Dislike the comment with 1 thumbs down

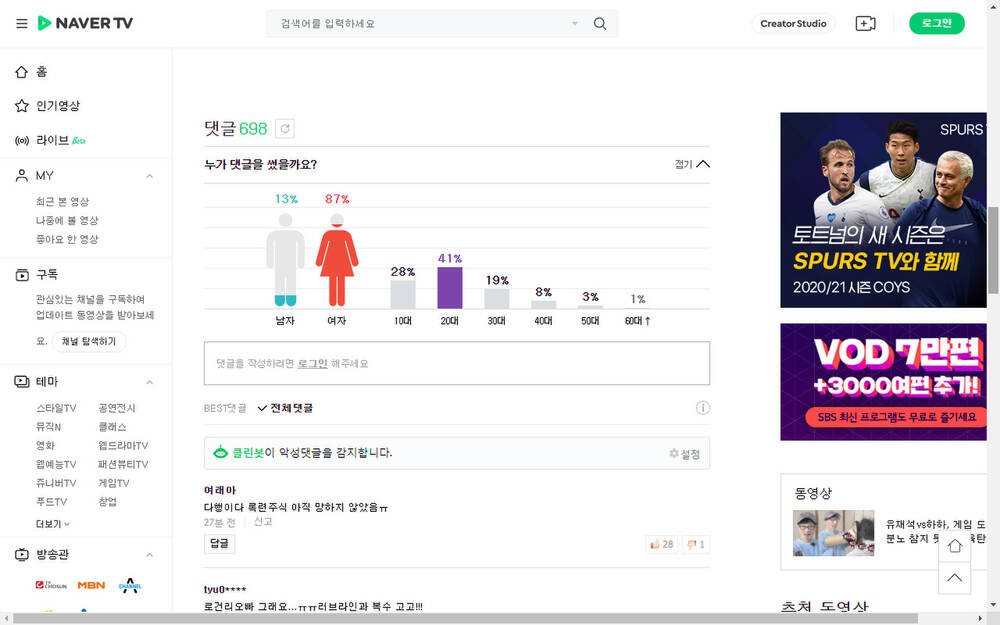click(x=696, y=544)
